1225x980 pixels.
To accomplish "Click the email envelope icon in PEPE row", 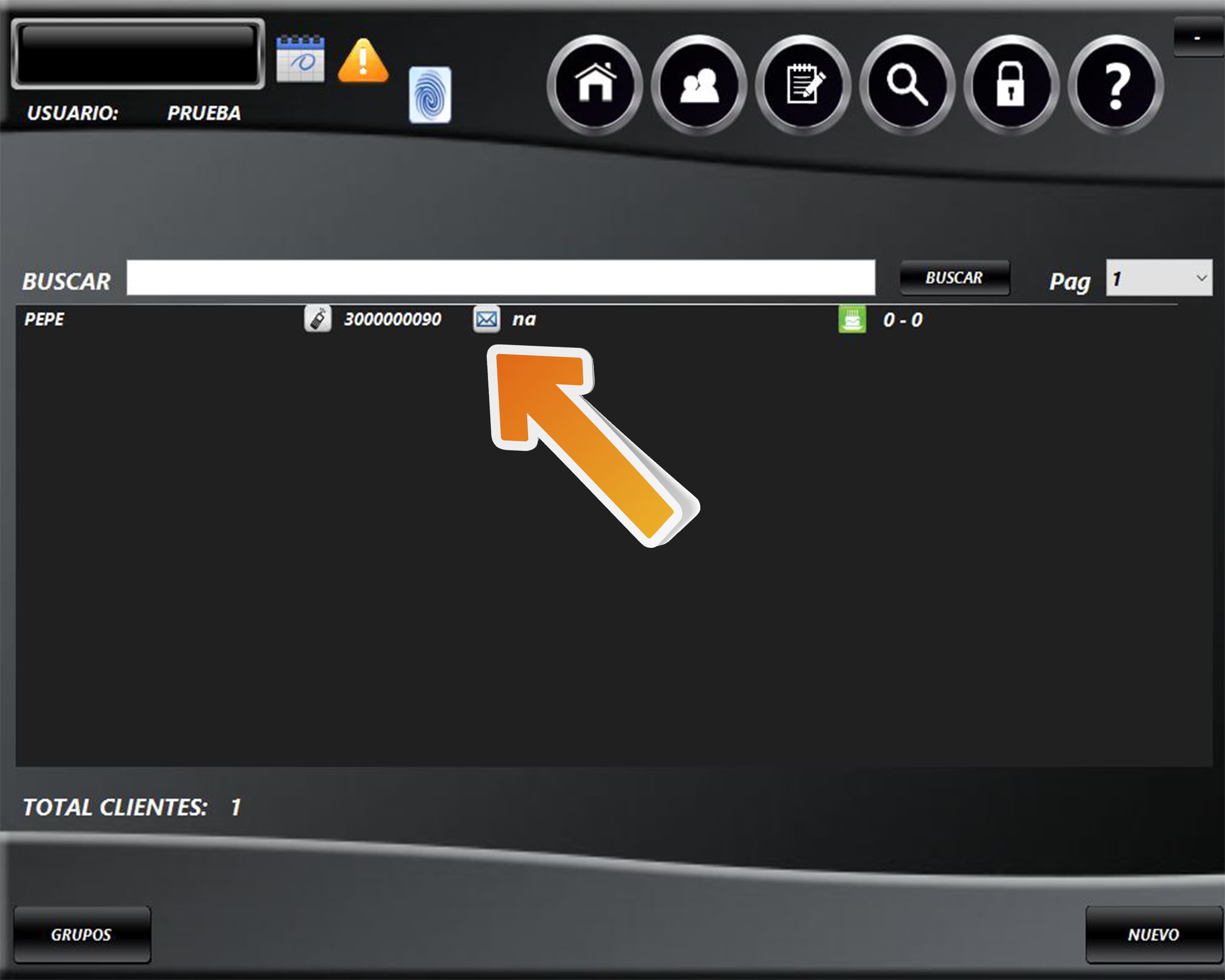I will (x=486, y=319).
